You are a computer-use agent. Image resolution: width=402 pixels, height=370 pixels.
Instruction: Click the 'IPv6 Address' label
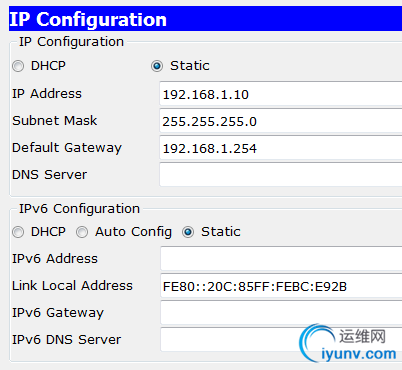coord(55,259)
